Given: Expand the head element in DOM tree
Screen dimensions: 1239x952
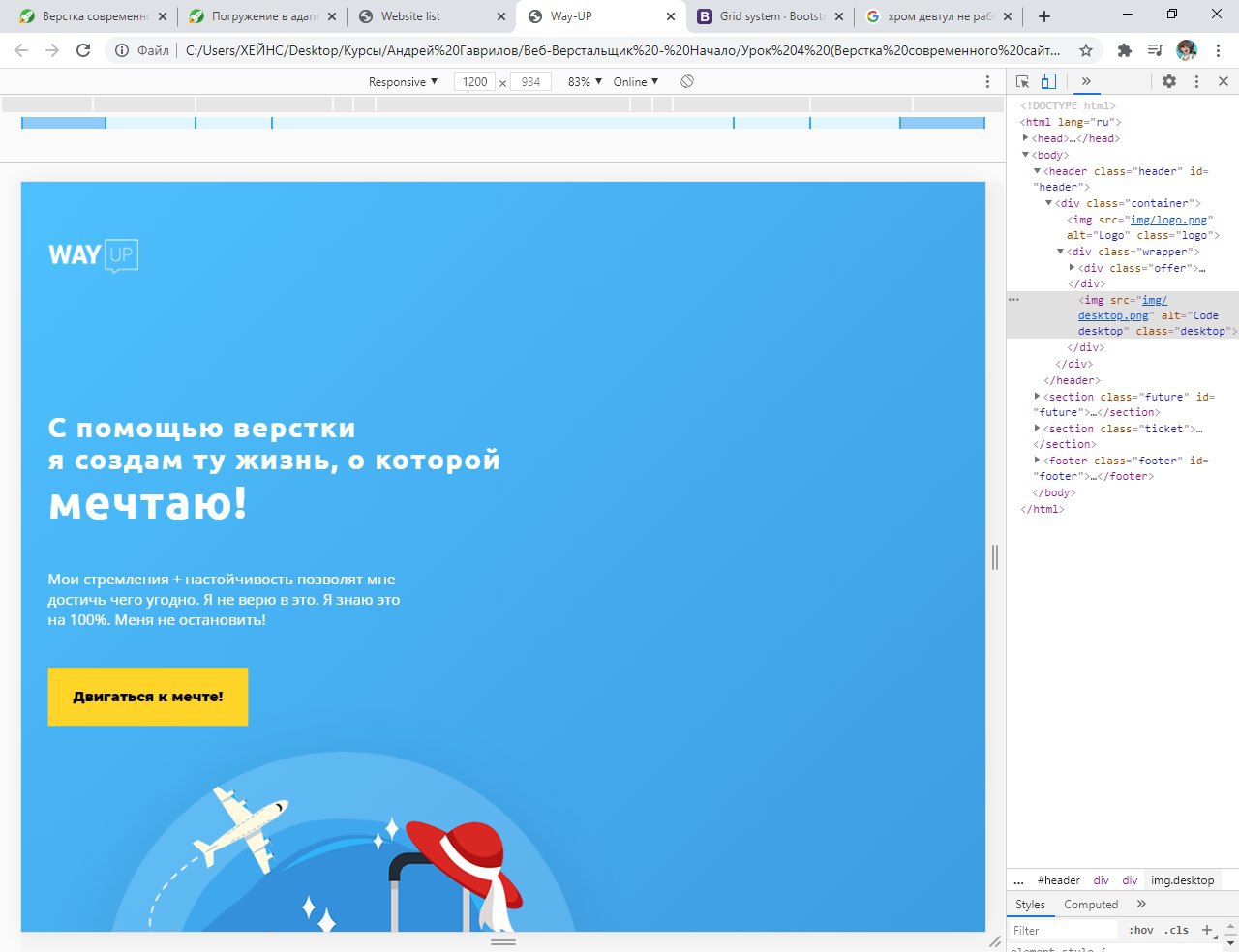Looking at the screenshot, I should 1025,138.
